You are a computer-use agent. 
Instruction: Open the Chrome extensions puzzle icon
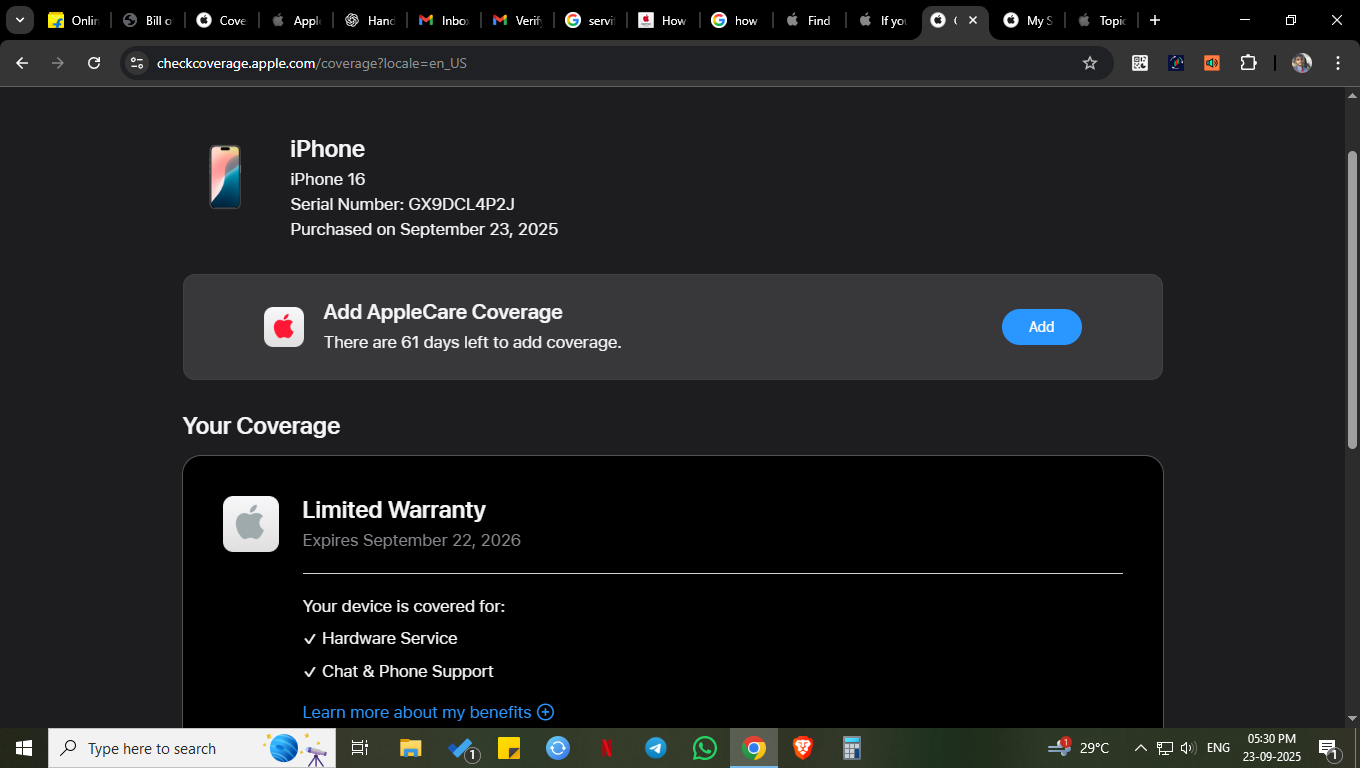pyautogui.click(x=1248, y=63)
